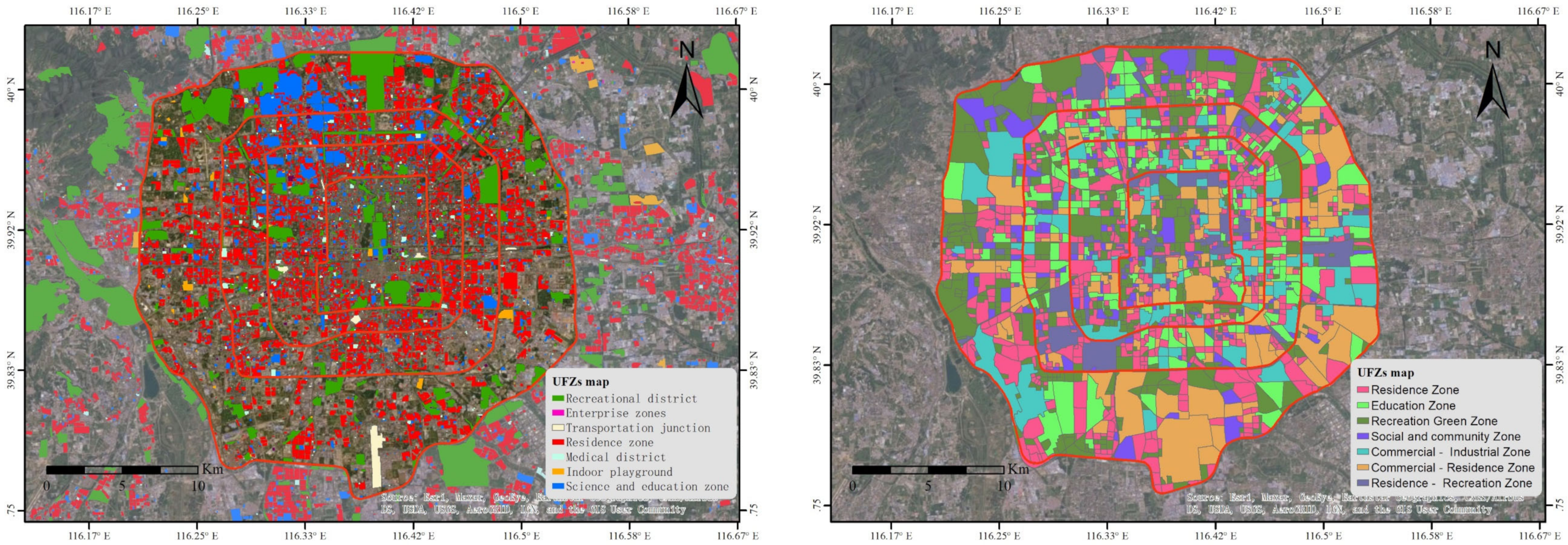Image resolution: width=1568 pixels, height=545 pixels.
Task: Click the left map's UFZs map legend title
Action: (x=581, y=382)
